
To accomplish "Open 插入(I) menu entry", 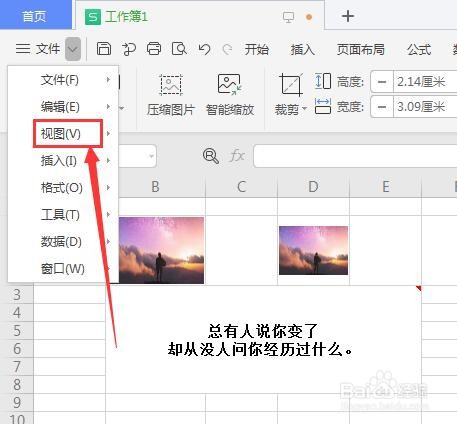I will [x=63, y=161].
